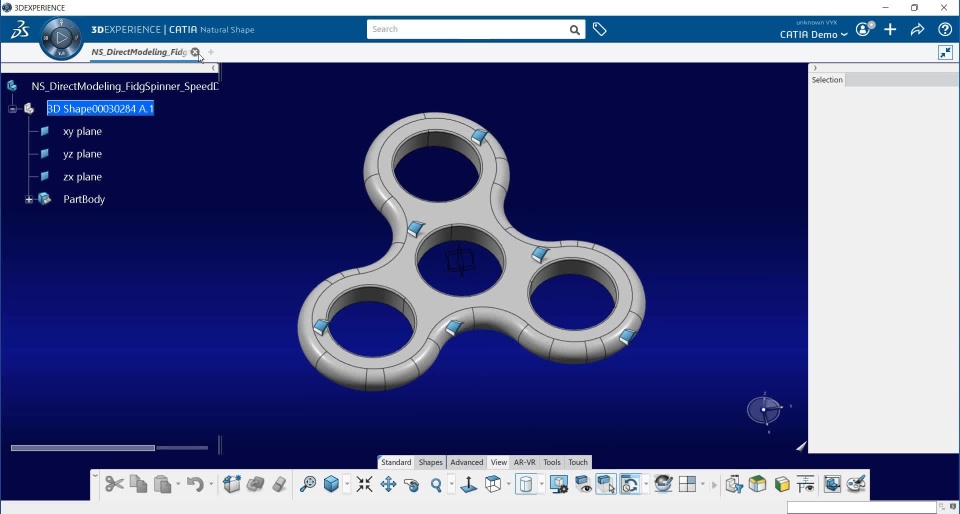Click the cylinder shading mode icon
Viewport: 960px width, 514px height.
tap(525, 485)
